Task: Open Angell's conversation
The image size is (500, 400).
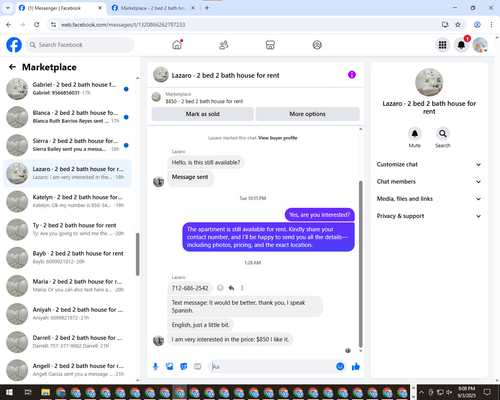Action: [68, 370]
